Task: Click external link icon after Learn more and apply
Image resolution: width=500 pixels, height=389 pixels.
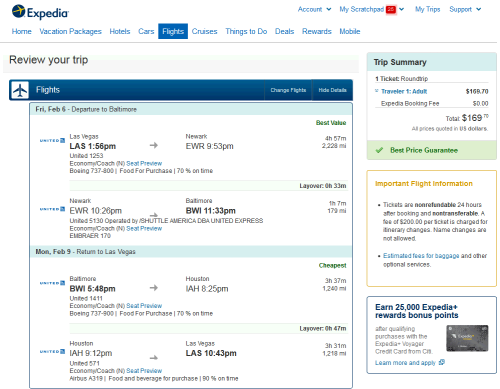Action: 442,362
